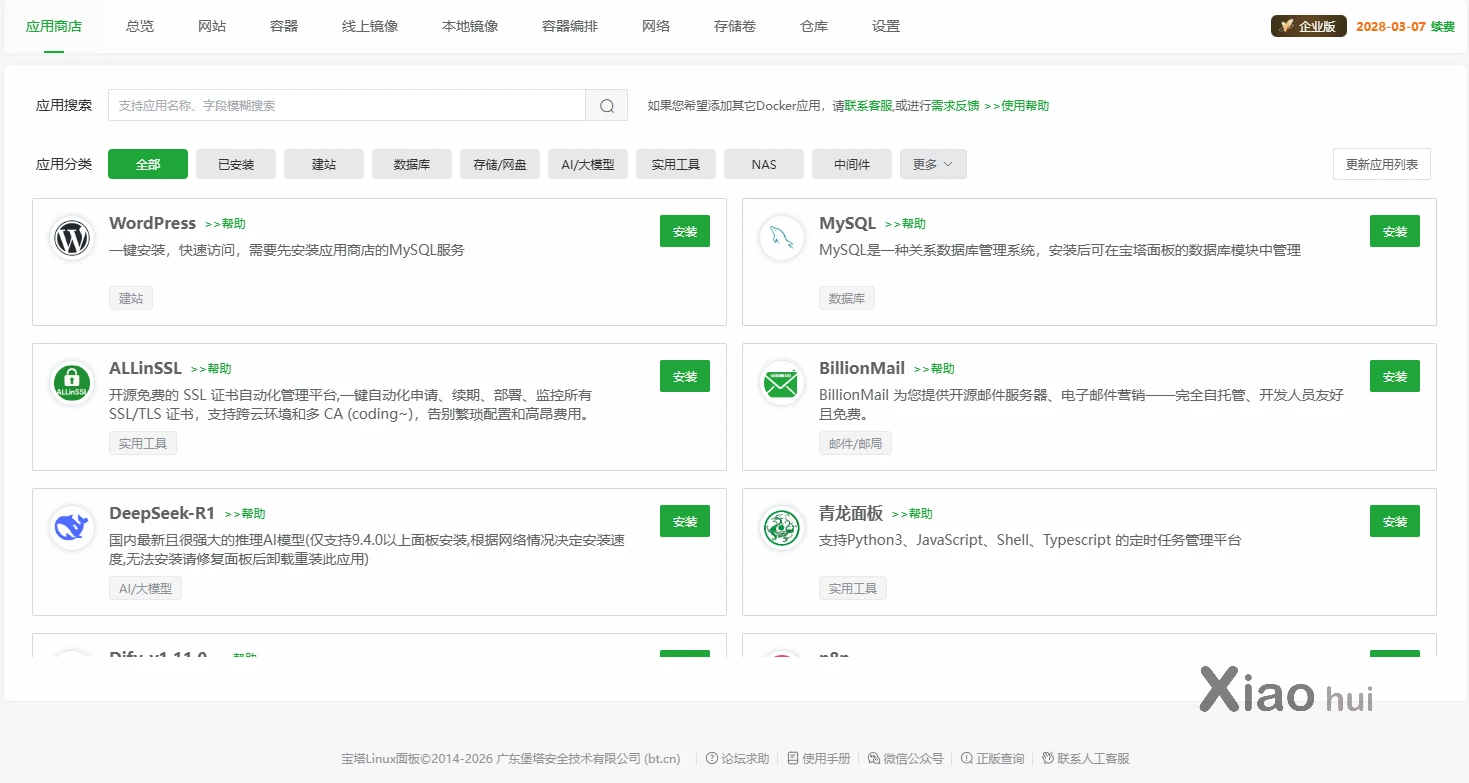
Task: Click the WordPress app logo icon
Action: pos(72,239)
